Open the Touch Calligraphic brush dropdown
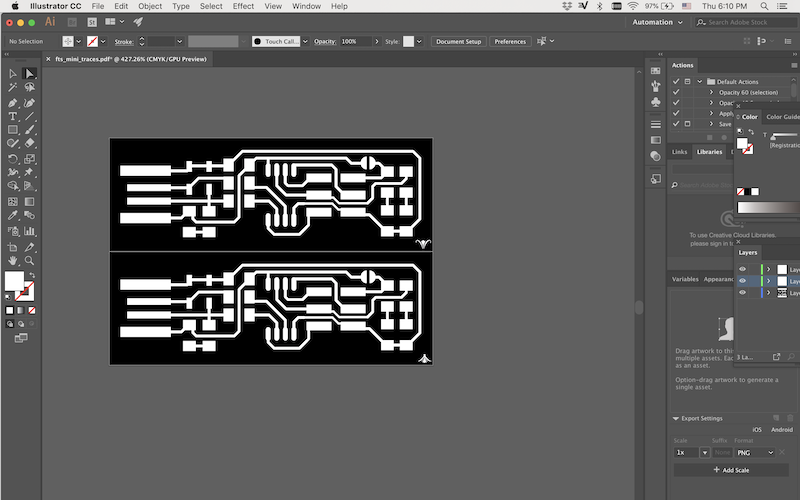The width and height of the screenshot is (800, 500). [x=305, y=41]
